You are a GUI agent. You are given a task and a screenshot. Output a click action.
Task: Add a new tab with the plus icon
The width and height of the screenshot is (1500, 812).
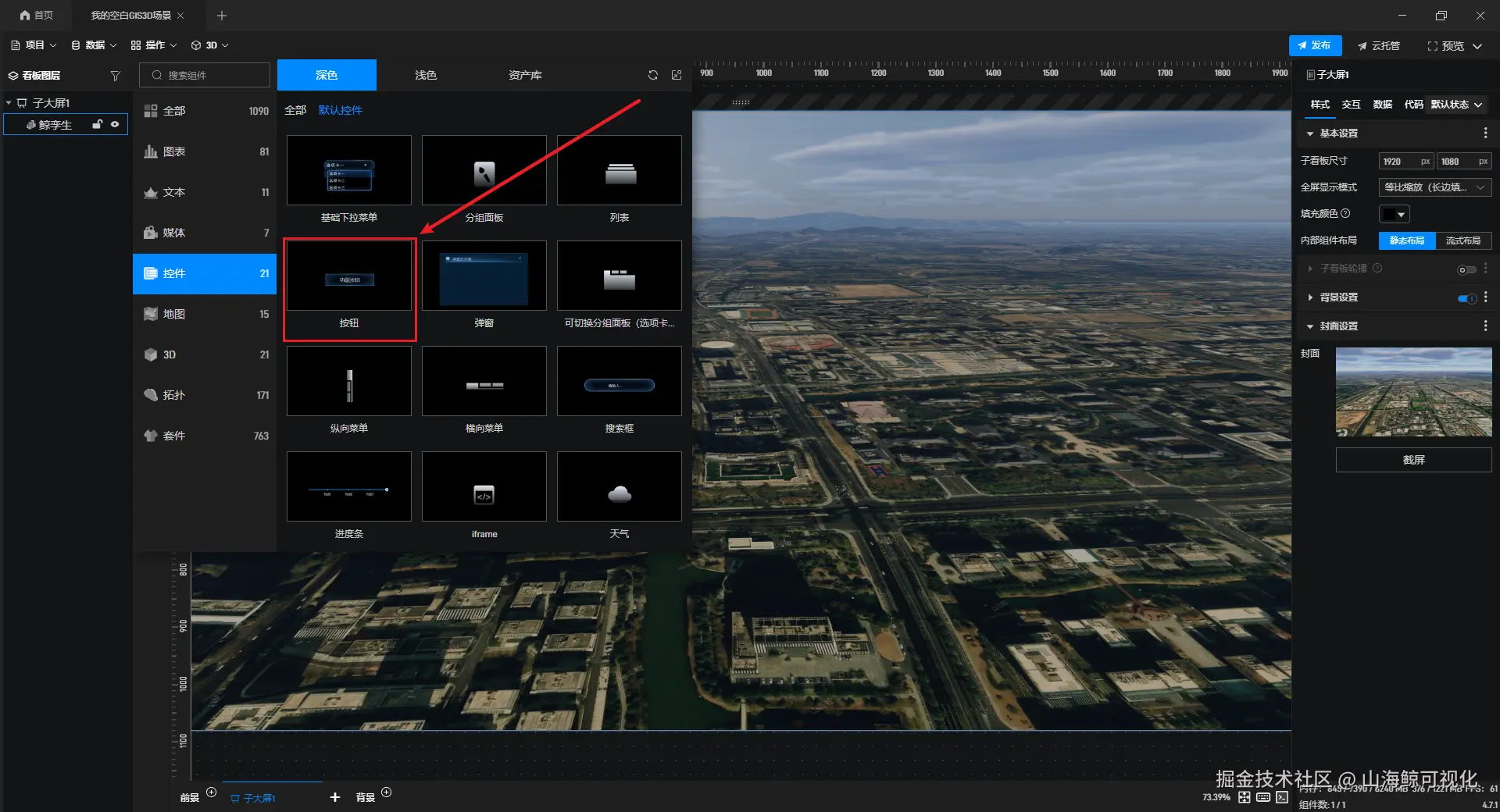point(222,15)
